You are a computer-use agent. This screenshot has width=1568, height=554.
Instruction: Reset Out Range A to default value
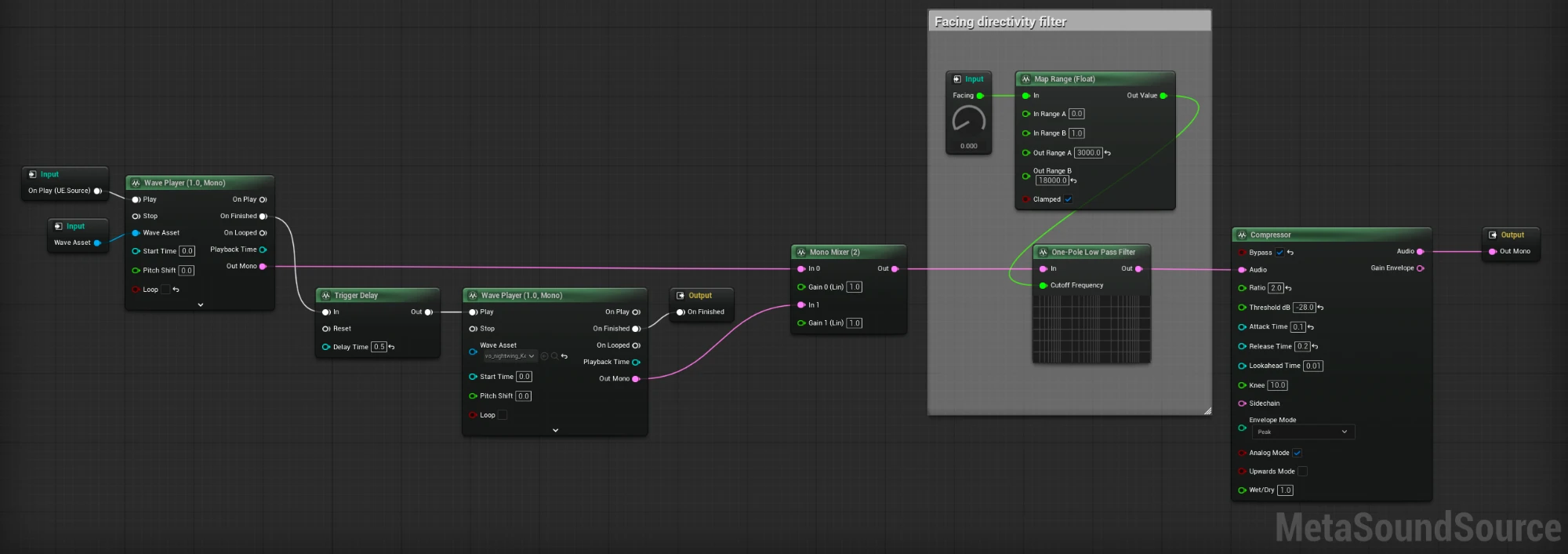point(1107,153)
